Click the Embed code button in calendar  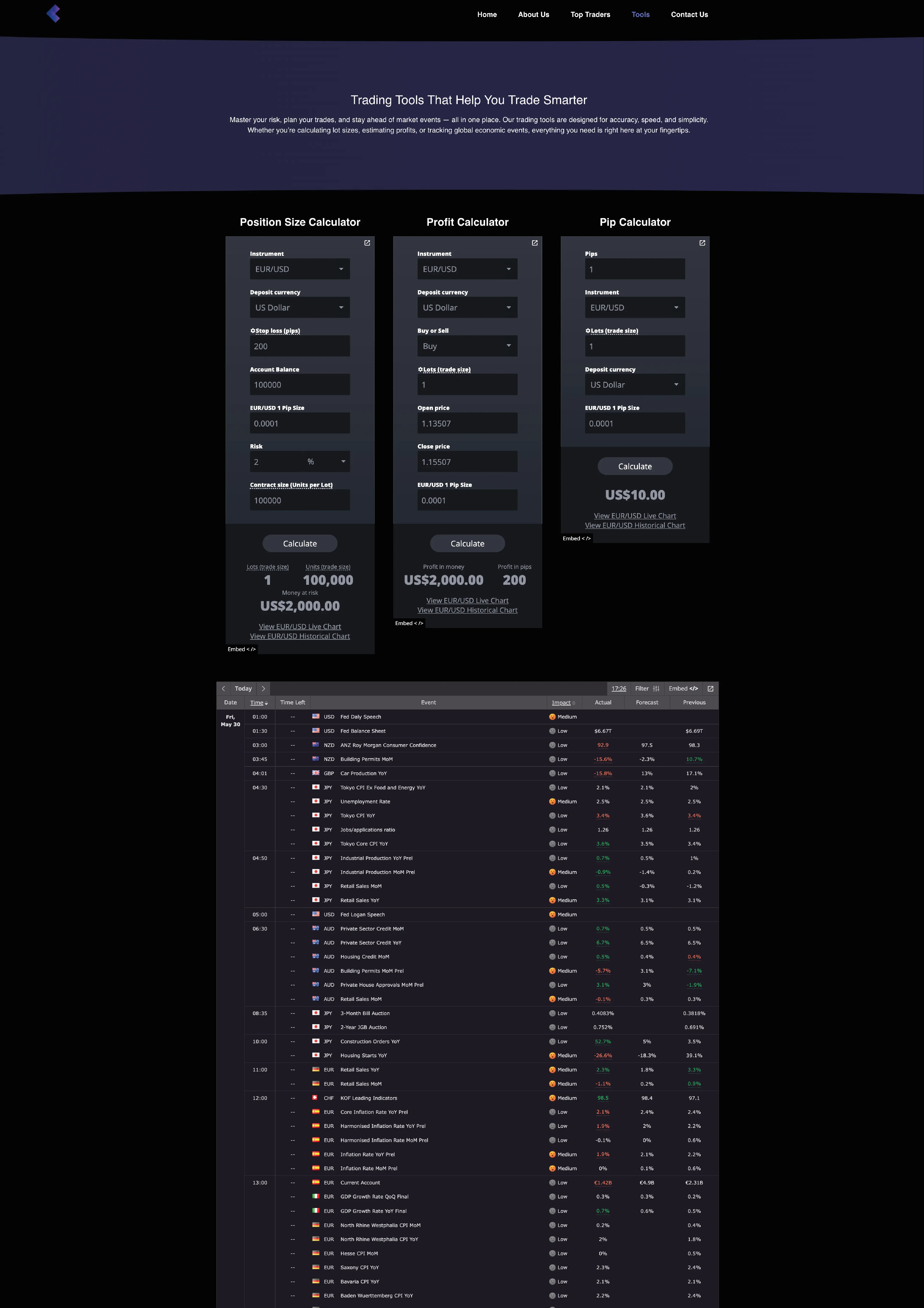tap(683, 689)
